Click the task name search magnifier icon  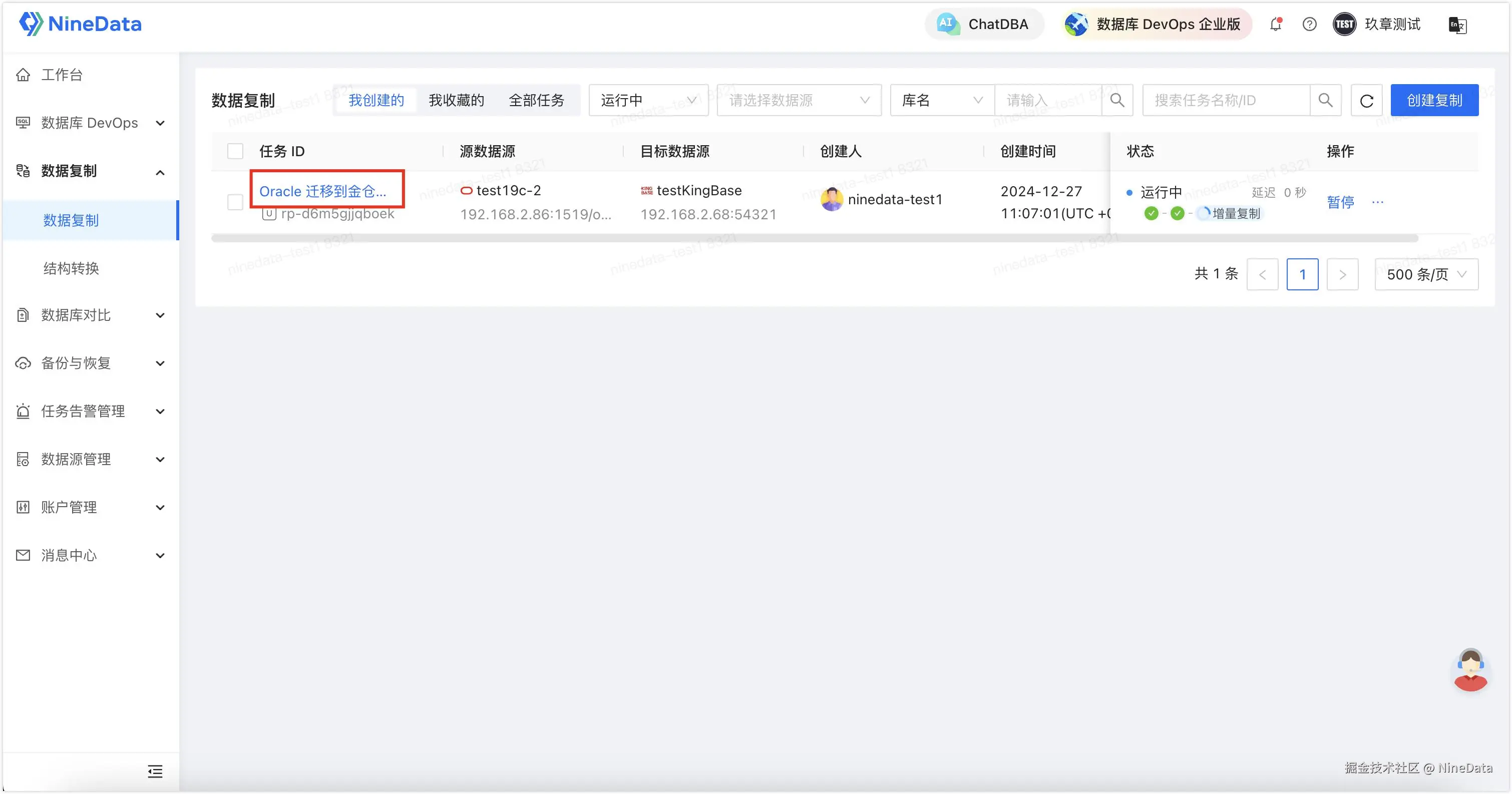click(1325, 100)
